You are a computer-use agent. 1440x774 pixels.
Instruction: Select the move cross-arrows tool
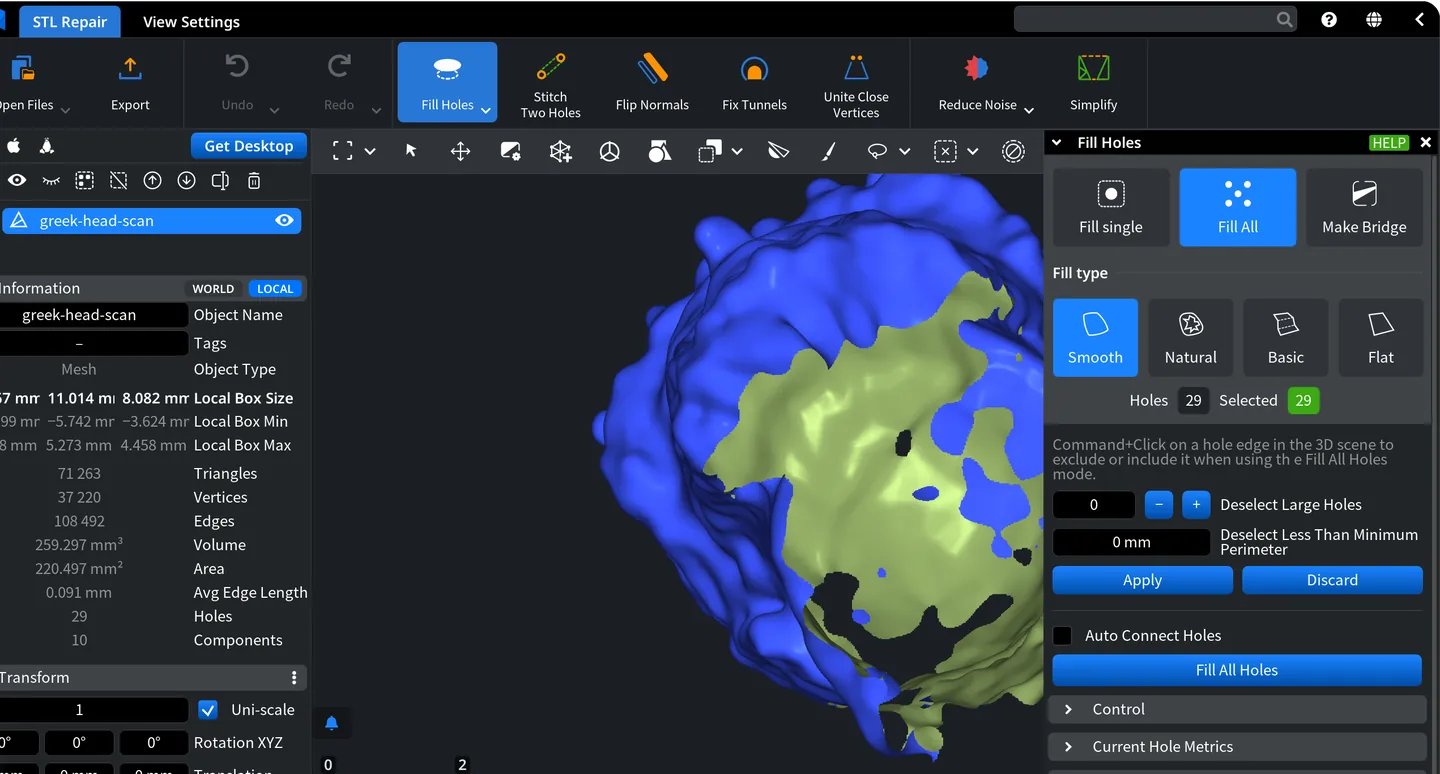(461, 151)
